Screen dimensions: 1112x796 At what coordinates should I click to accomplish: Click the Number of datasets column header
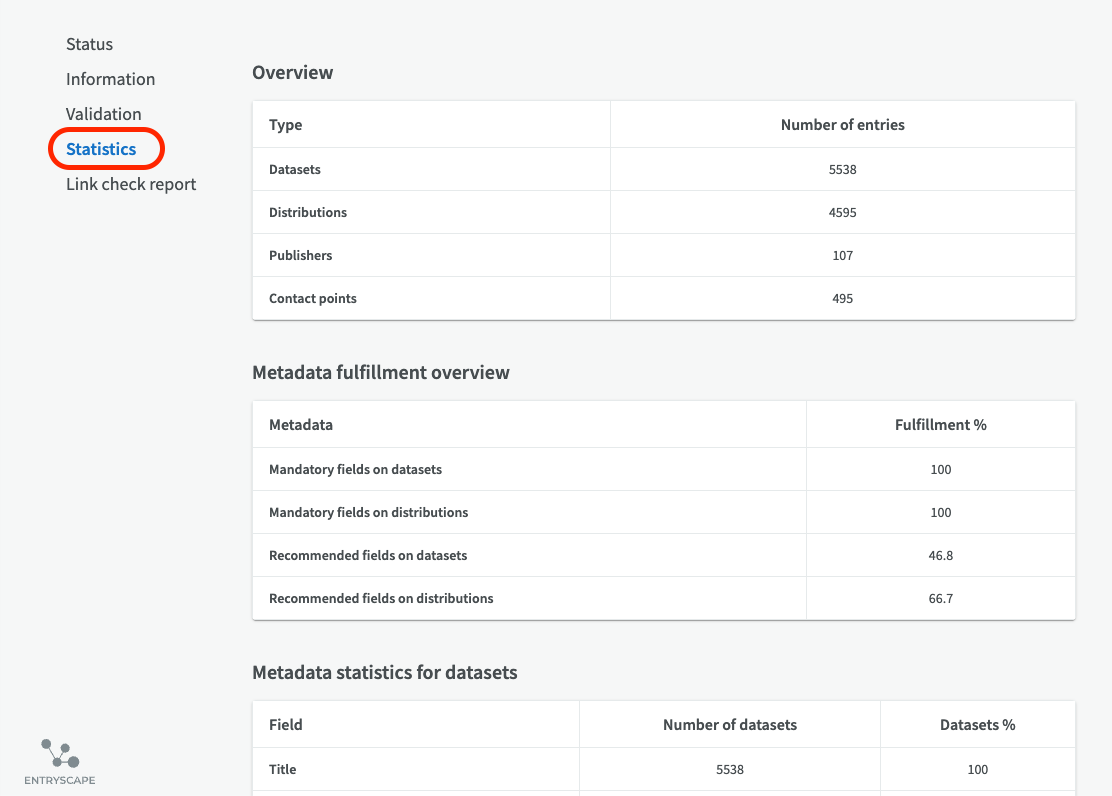(729, 724)
